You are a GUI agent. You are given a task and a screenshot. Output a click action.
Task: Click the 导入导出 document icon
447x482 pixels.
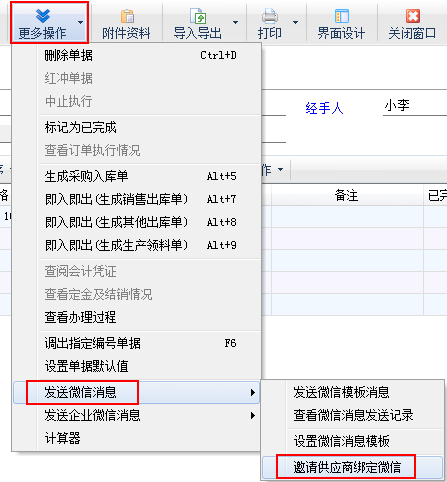[x=198, y=16]
